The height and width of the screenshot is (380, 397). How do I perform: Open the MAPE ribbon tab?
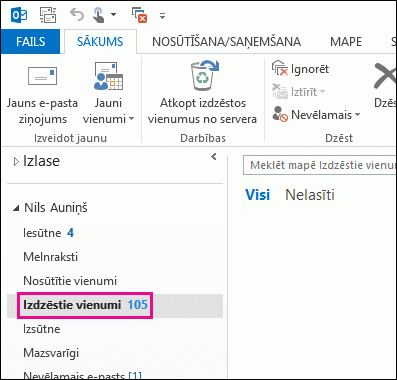[x=346, y=42]
